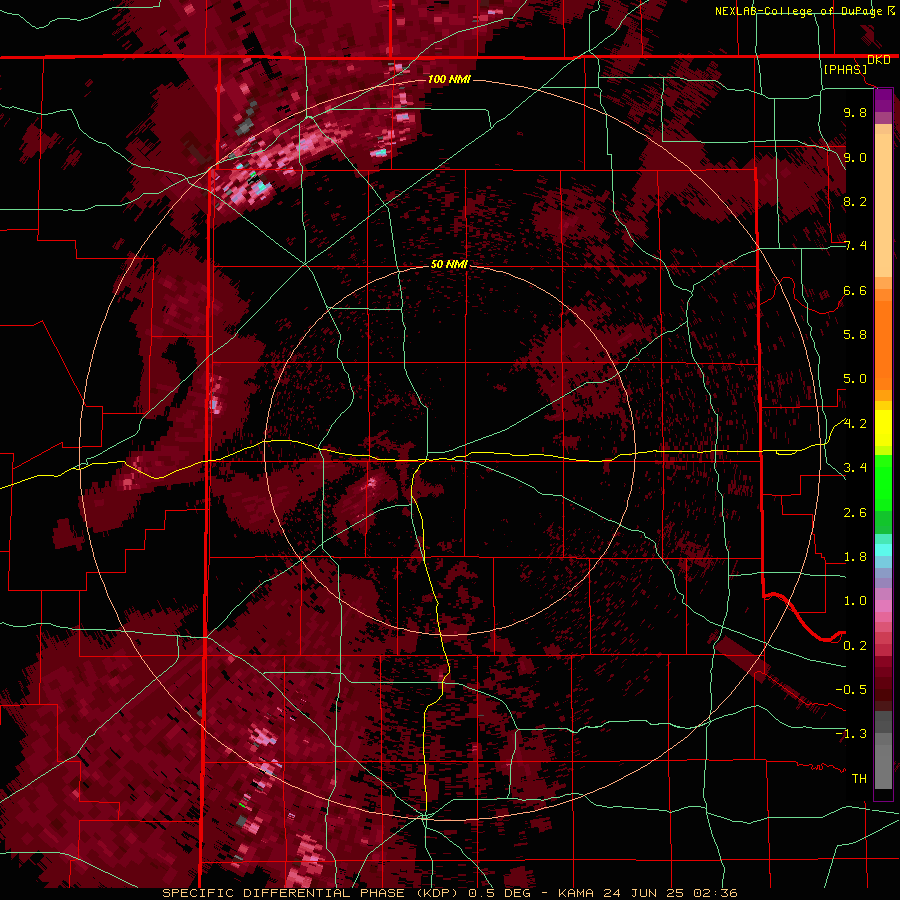
Task: Click the logo mark after DuPage
Action: pyautogui.click(x=890, y=11)
